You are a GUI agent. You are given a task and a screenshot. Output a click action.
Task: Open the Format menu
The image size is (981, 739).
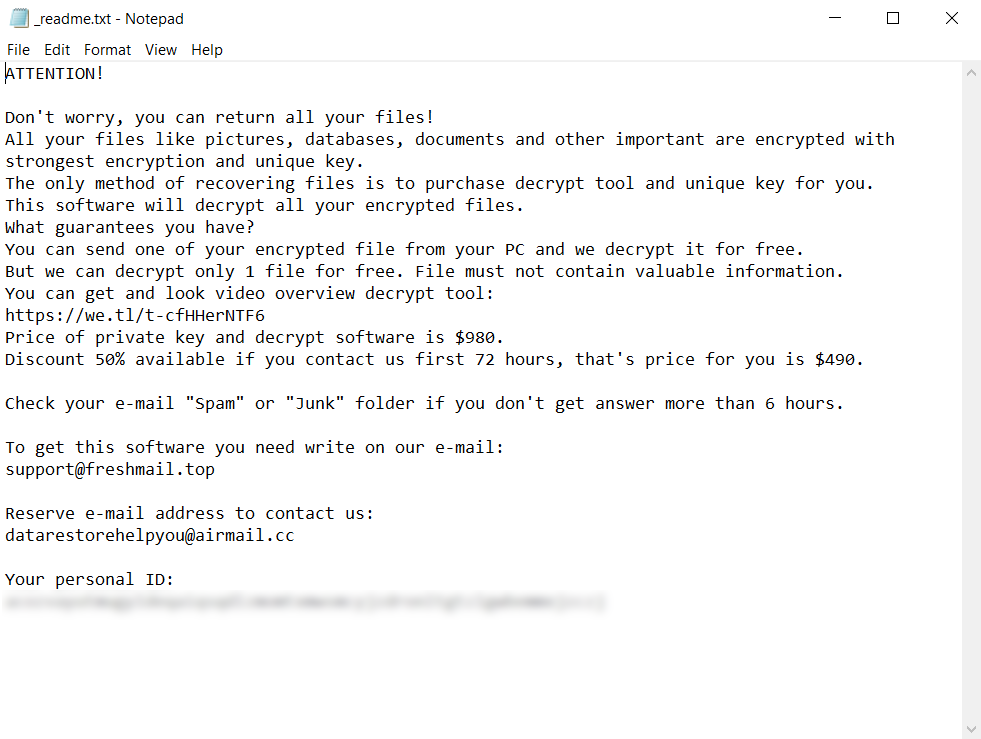[x=107, y=50]
